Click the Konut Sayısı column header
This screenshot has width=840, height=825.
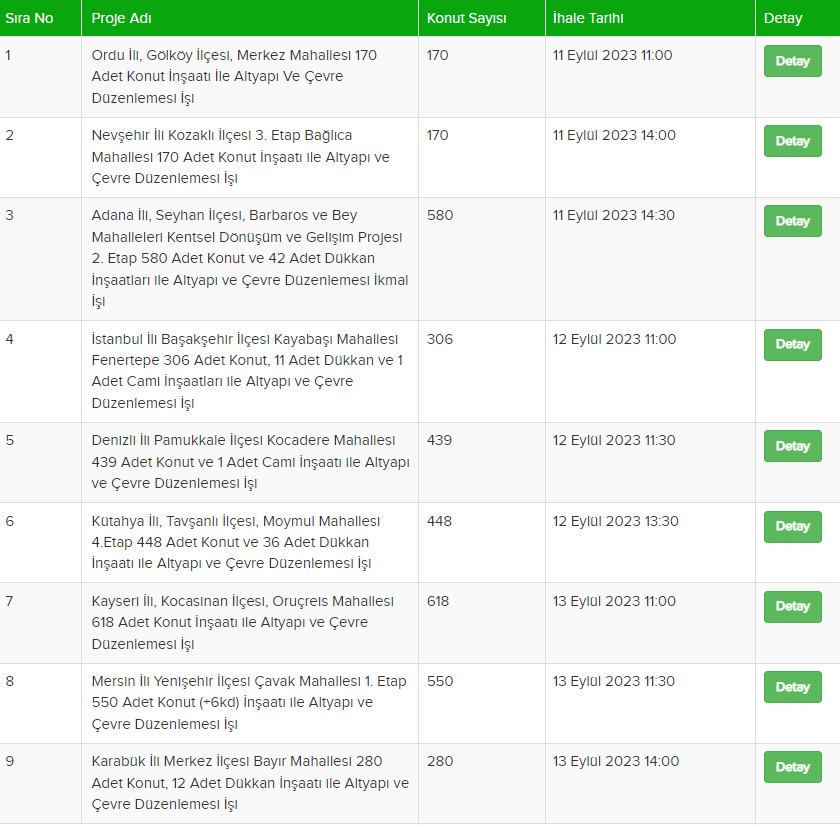point(466,18)
